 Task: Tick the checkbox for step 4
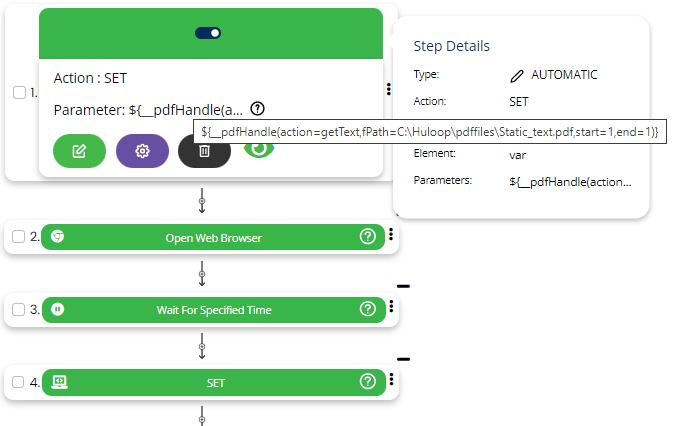tap(19, 381)
